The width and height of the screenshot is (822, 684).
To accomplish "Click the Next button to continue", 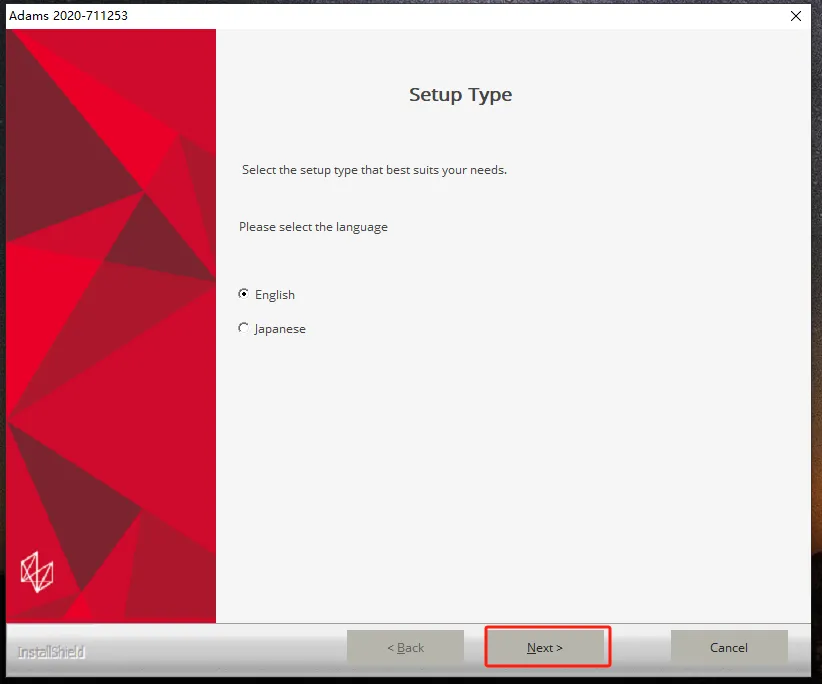I will pos(547,647).
